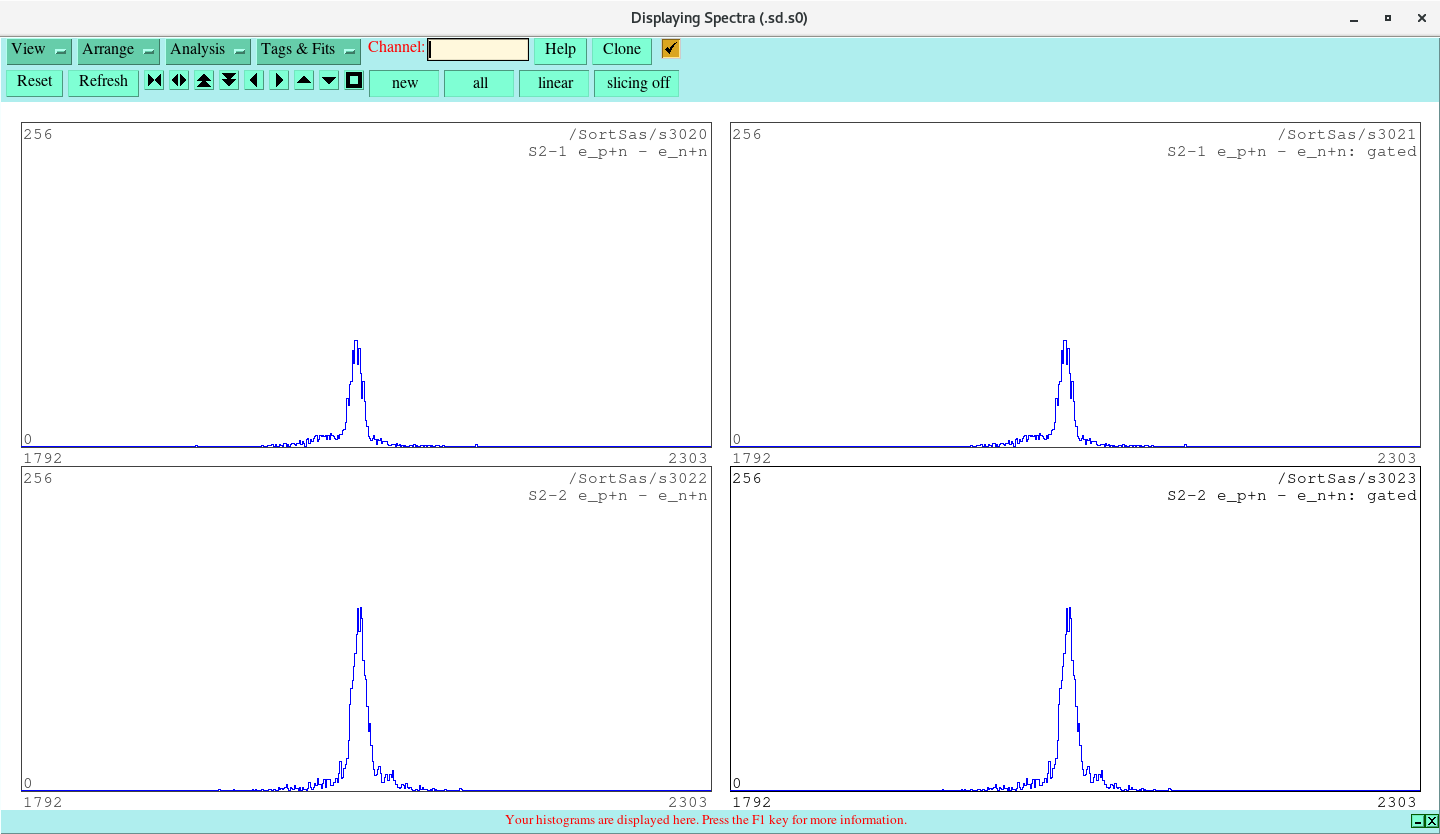Click the horizontal expand arrows icon
The height and width of the screenshot is (834, 1440).
178,80
